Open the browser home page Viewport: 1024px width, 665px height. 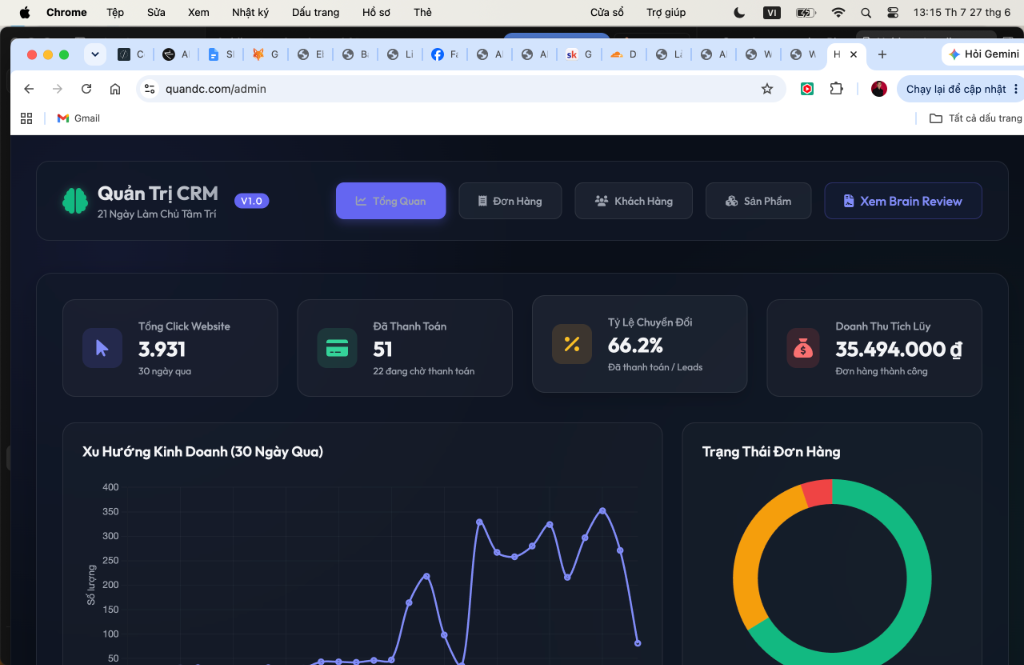pyautogui.click(x=115, y=89)
